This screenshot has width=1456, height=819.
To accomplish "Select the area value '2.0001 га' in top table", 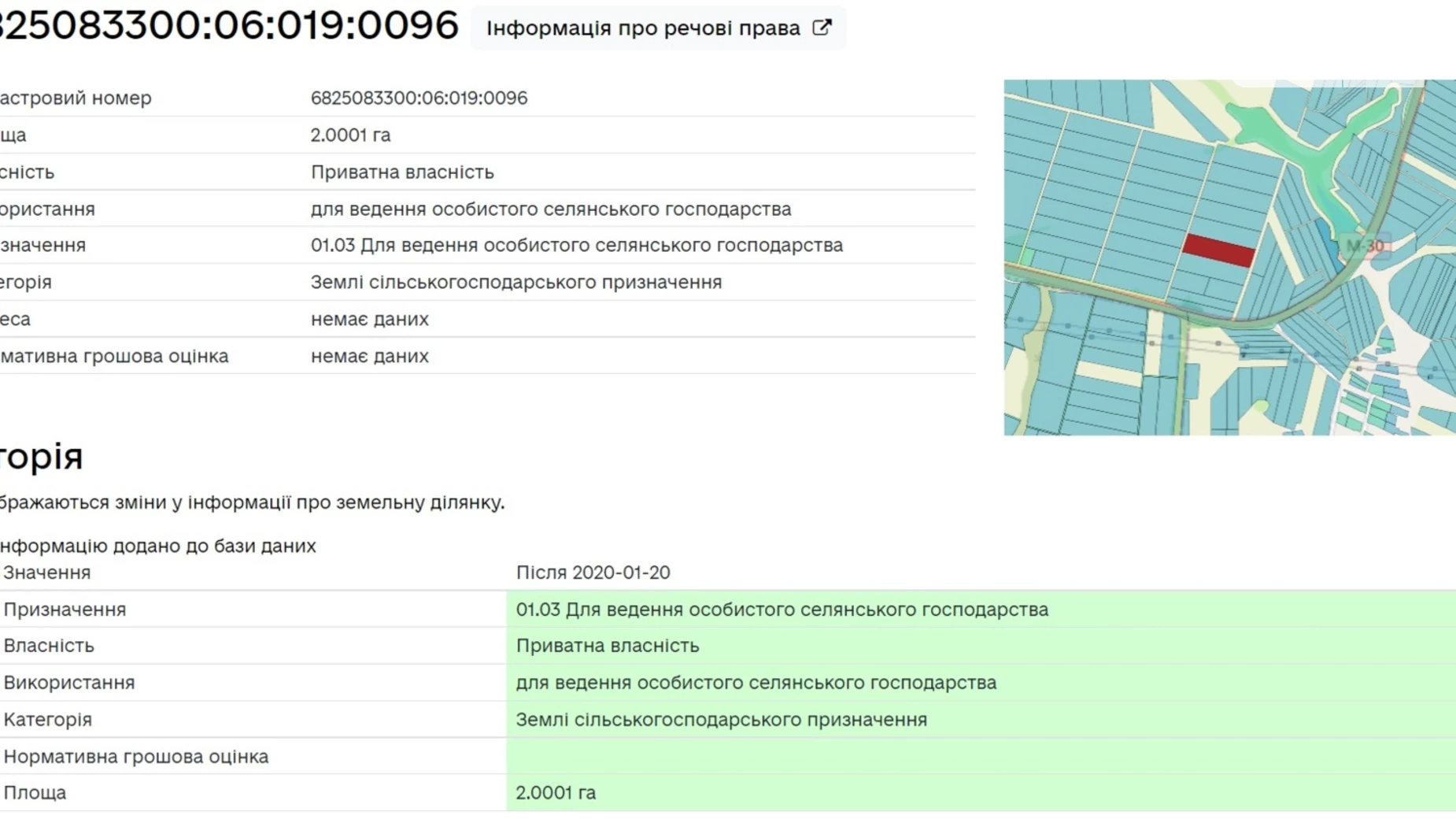I will (x=350, y=135).
